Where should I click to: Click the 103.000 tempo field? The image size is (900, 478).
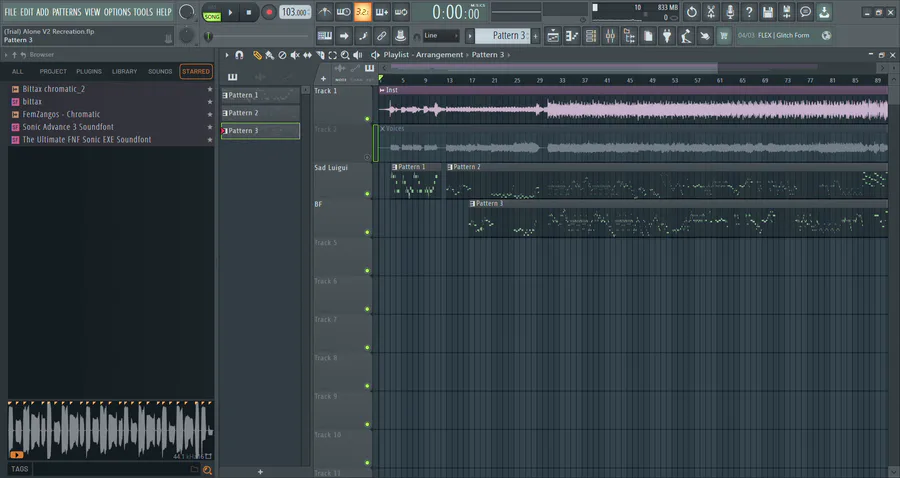(294, 12)
